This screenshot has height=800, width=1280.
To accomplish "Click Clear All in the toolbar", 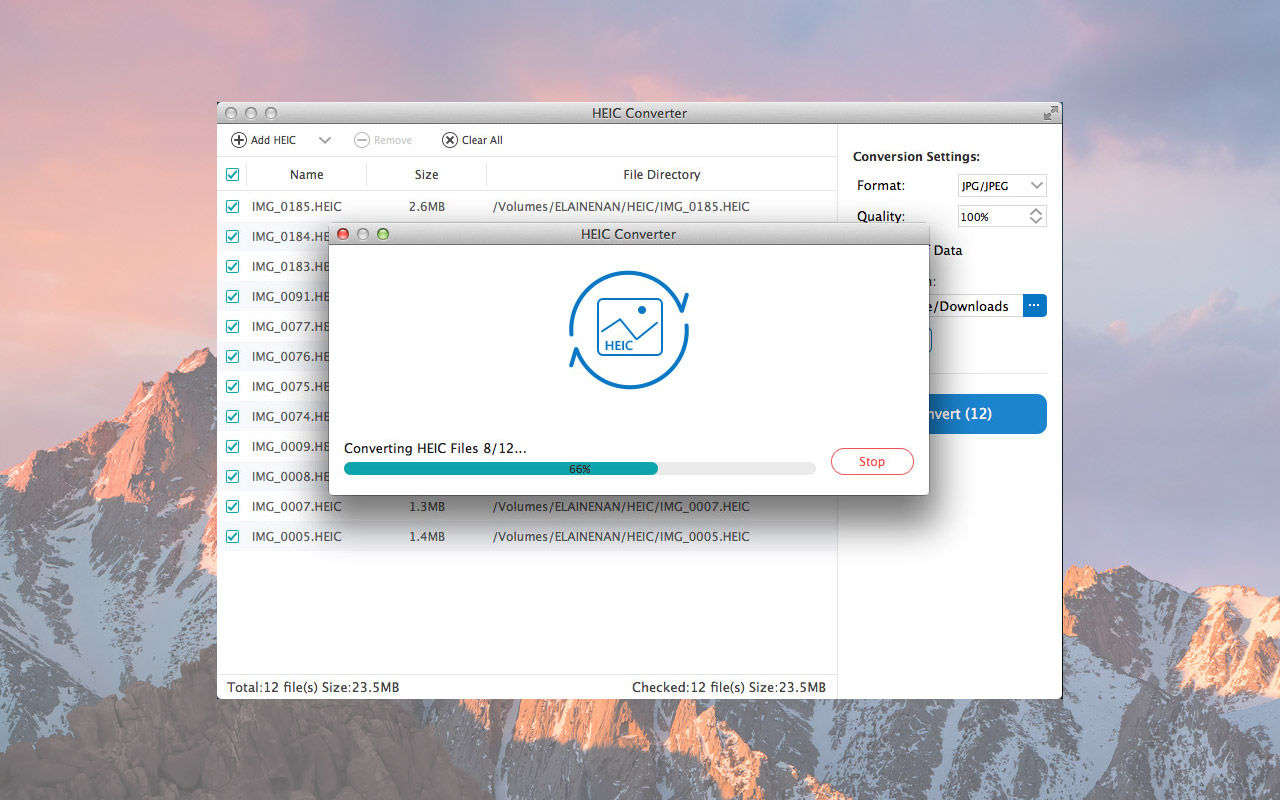I will click(473, 140).
